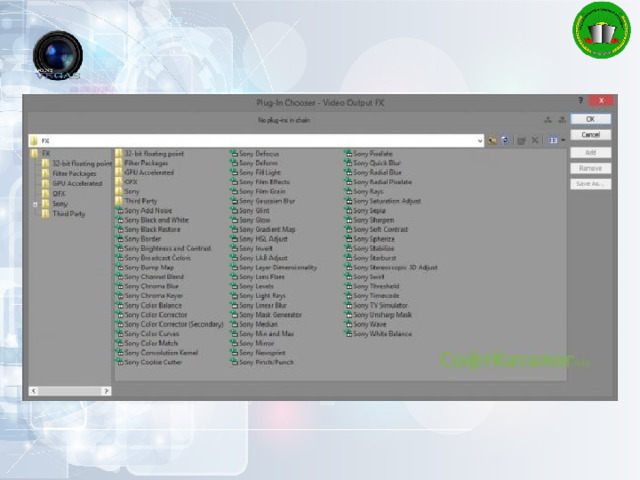Screen dimensions: 640x480
Task: Click the question mark help button
Action: (x=580, y=100)
